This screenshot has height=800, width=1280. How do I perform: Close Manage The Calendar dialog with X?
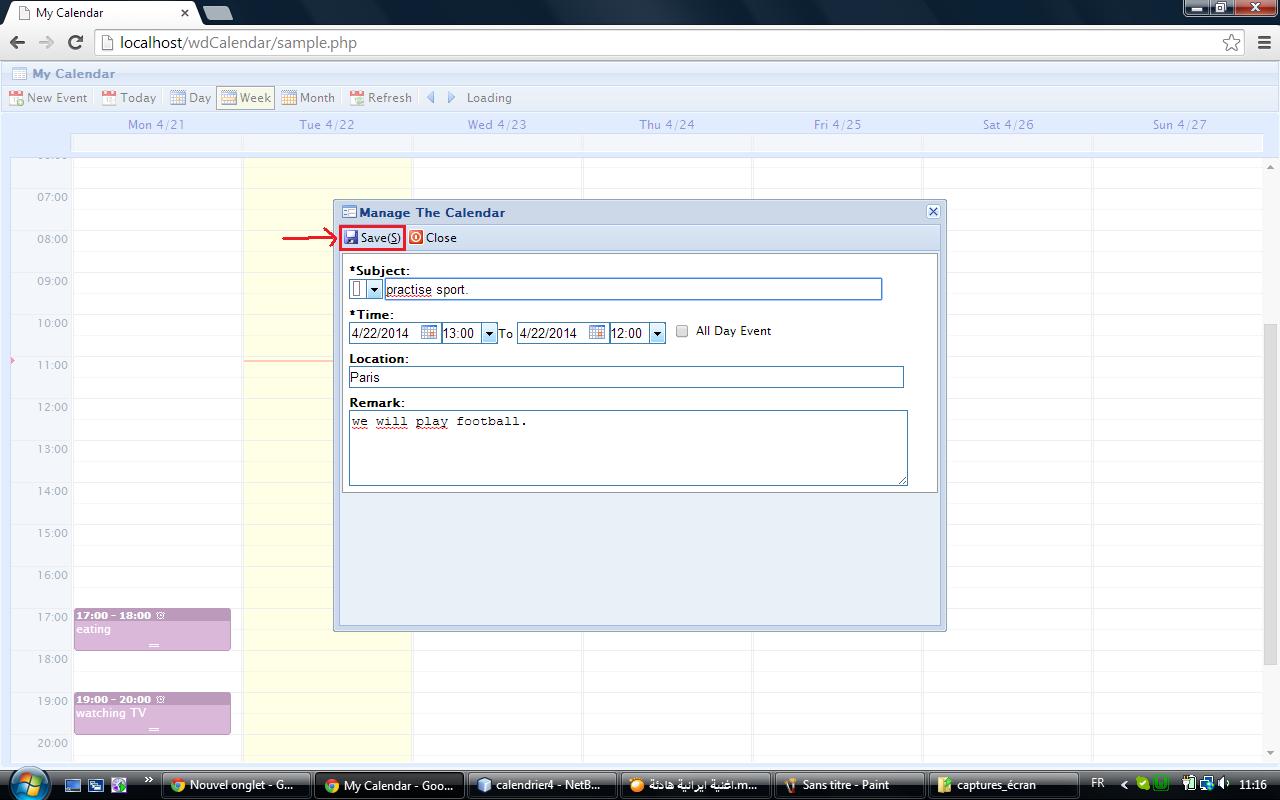coord(933,211)
